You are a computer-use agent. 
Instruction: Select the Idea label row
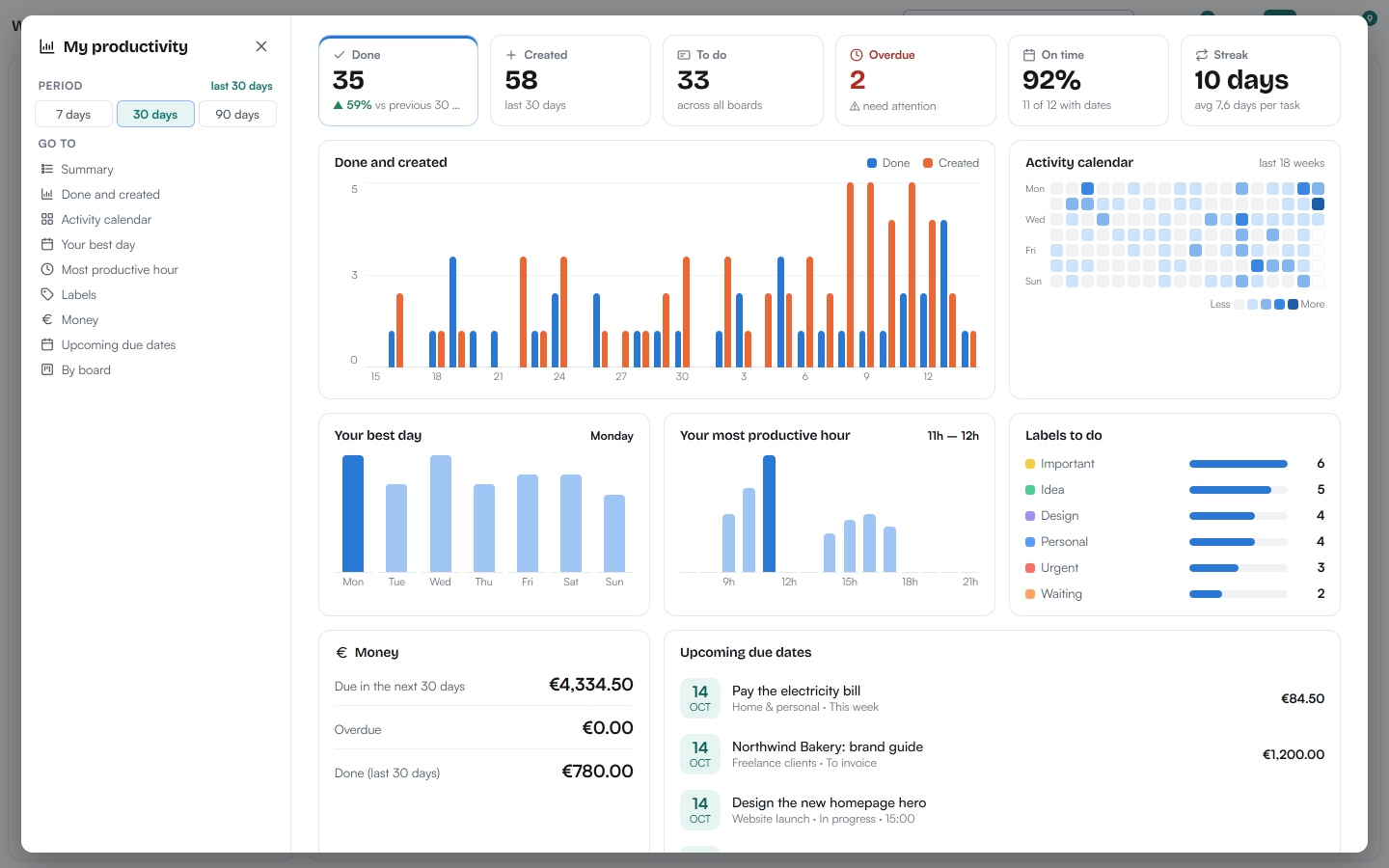1175,490
